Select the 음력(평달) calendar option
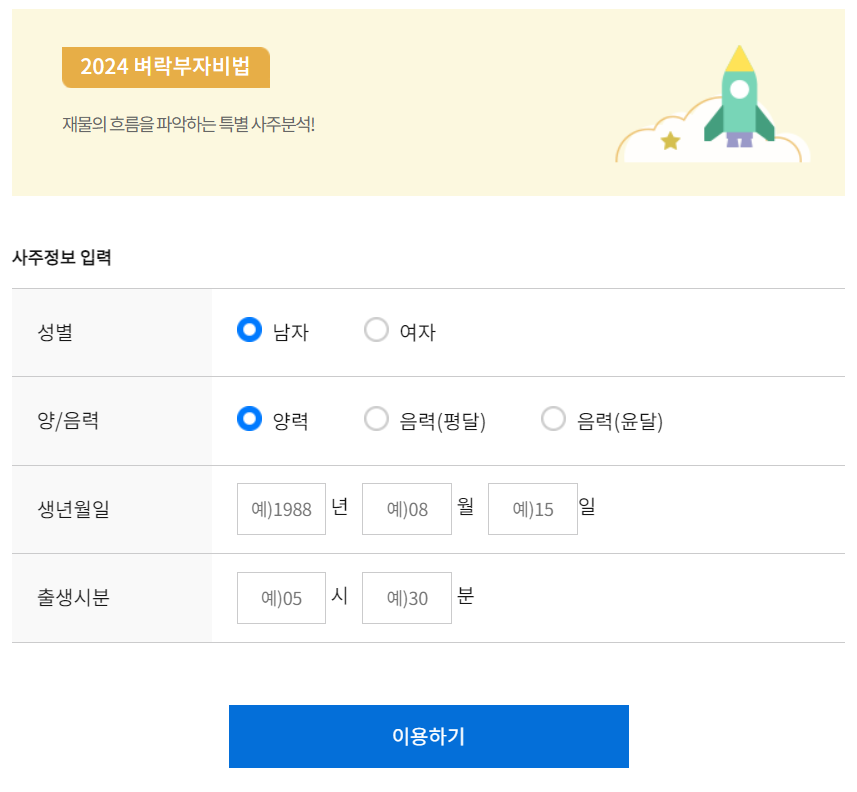 coord(376,419)
